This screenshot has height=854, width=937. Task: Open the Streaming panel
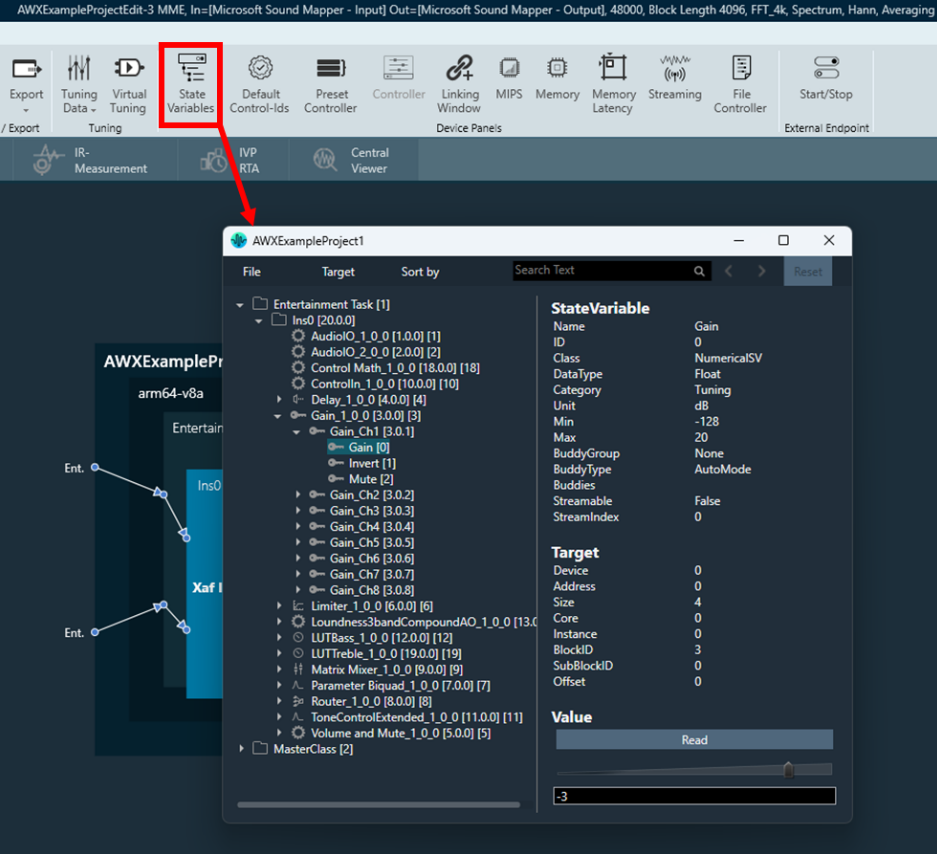tap(675, 78)
